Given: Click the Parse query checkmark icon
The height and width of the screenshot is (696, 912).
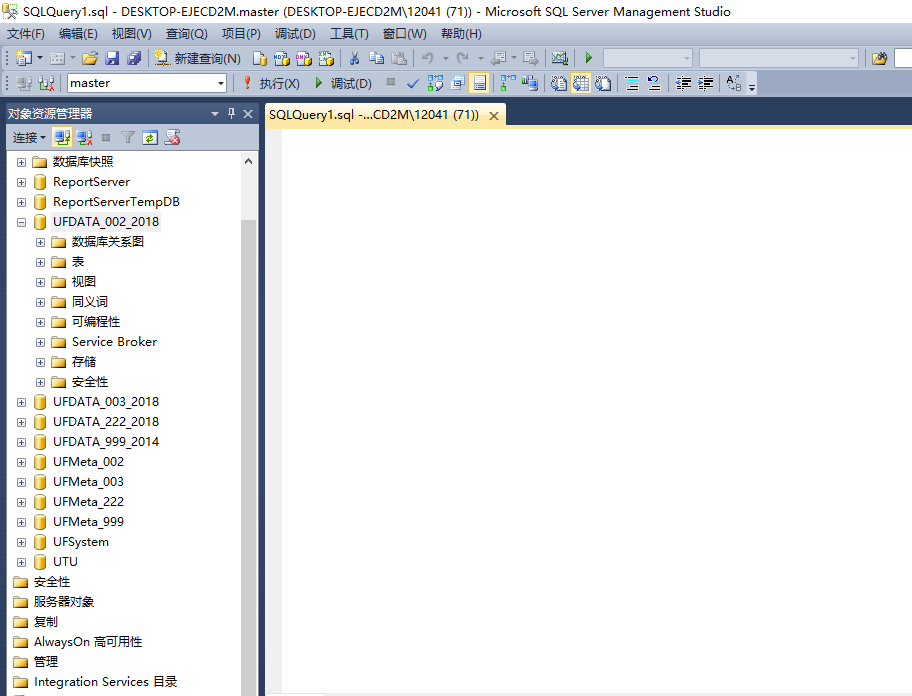Looking at the screenshot, I should click(412, 83).
